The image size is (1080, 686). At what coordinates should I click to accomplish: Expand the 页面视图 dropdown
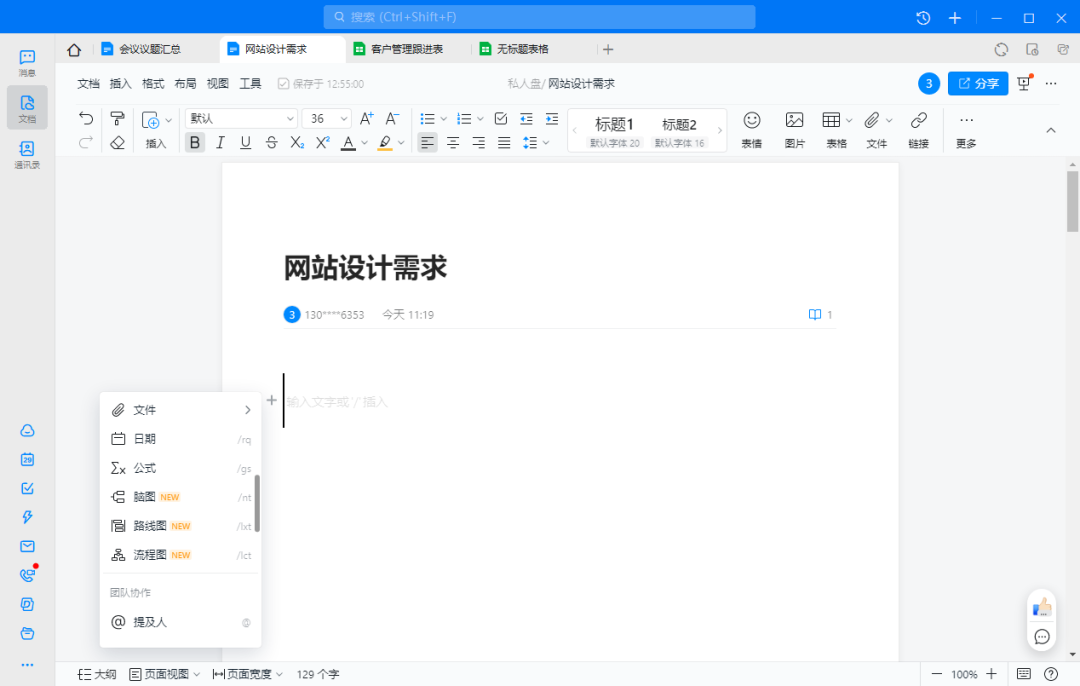[x=164, y=674]
